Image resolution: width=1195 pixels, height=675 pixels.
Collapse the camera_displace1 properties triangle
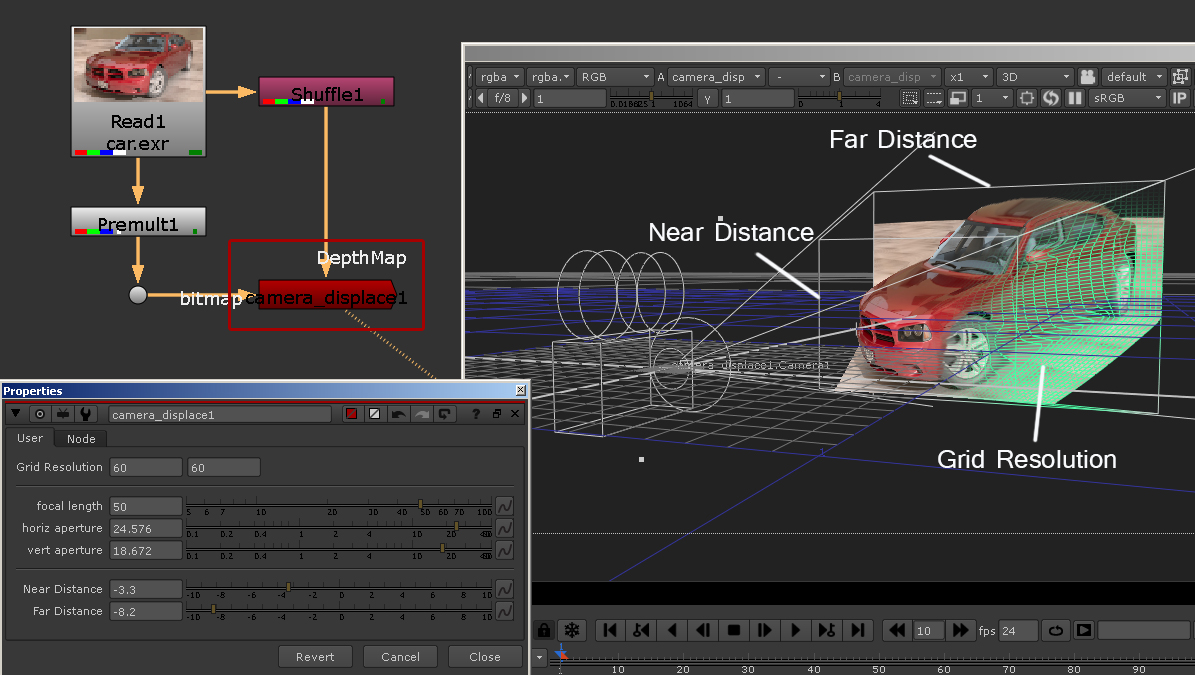coord(16,414)
